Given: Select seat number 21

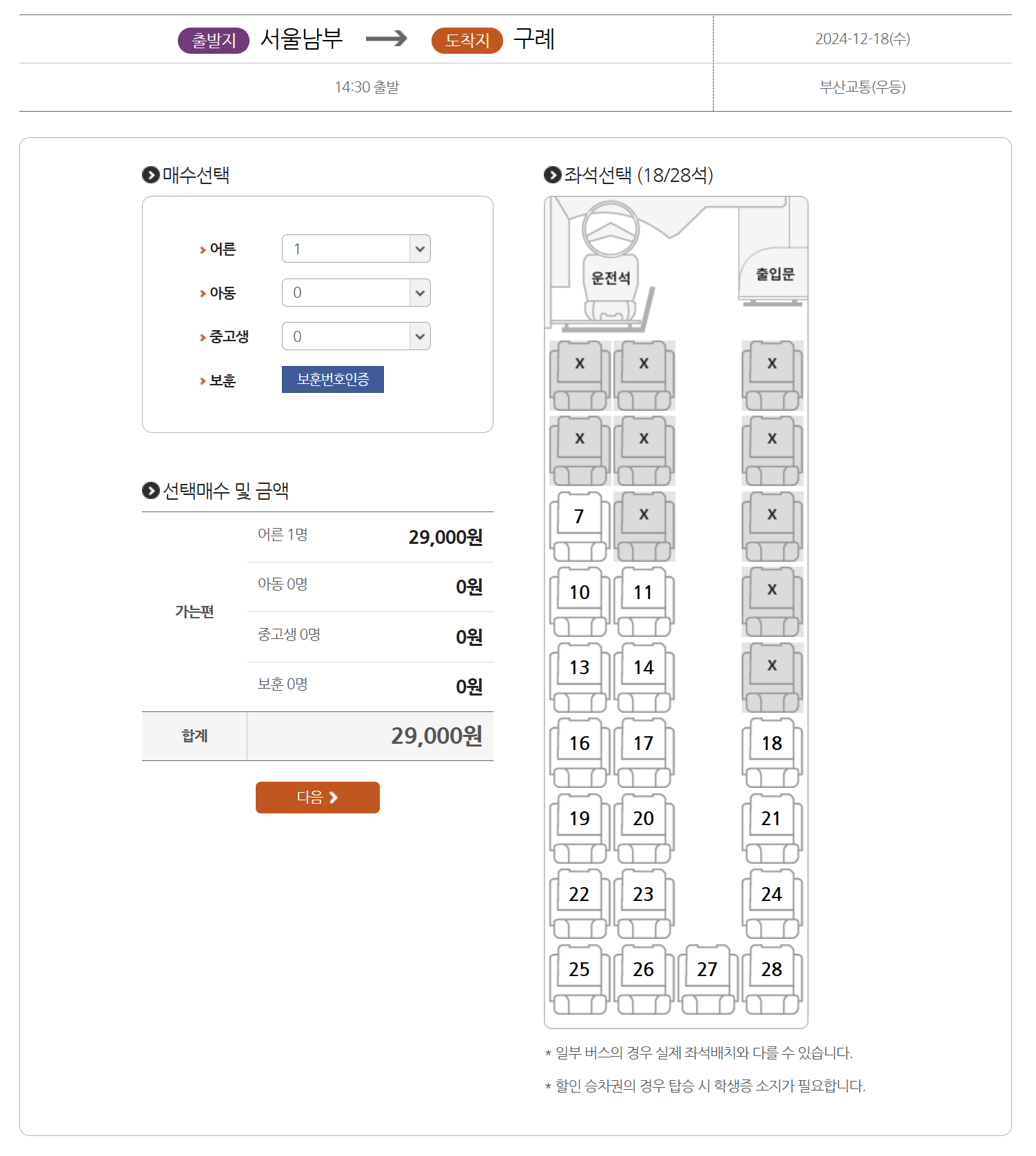Looking at the screenshot, I should pyautogui.click(x=772, y=828).
